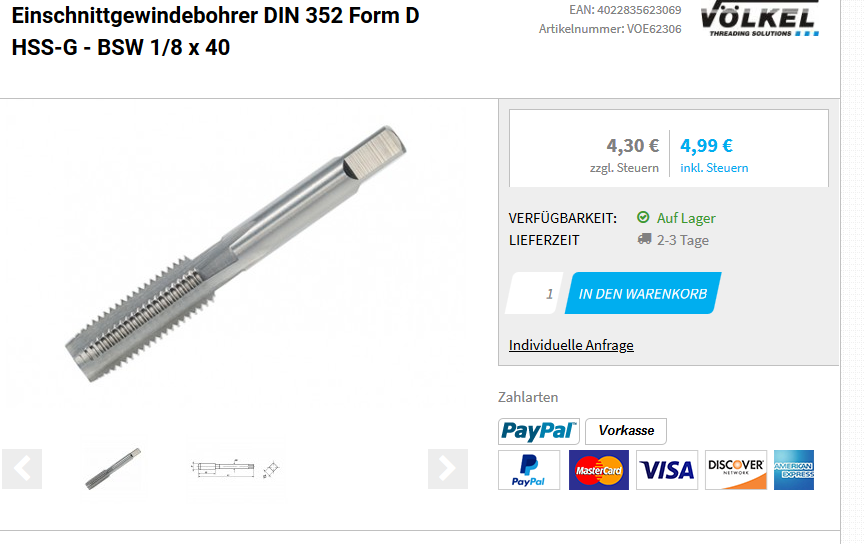Choose the MasterCard payment icon
864x544 pixels.
598,470
